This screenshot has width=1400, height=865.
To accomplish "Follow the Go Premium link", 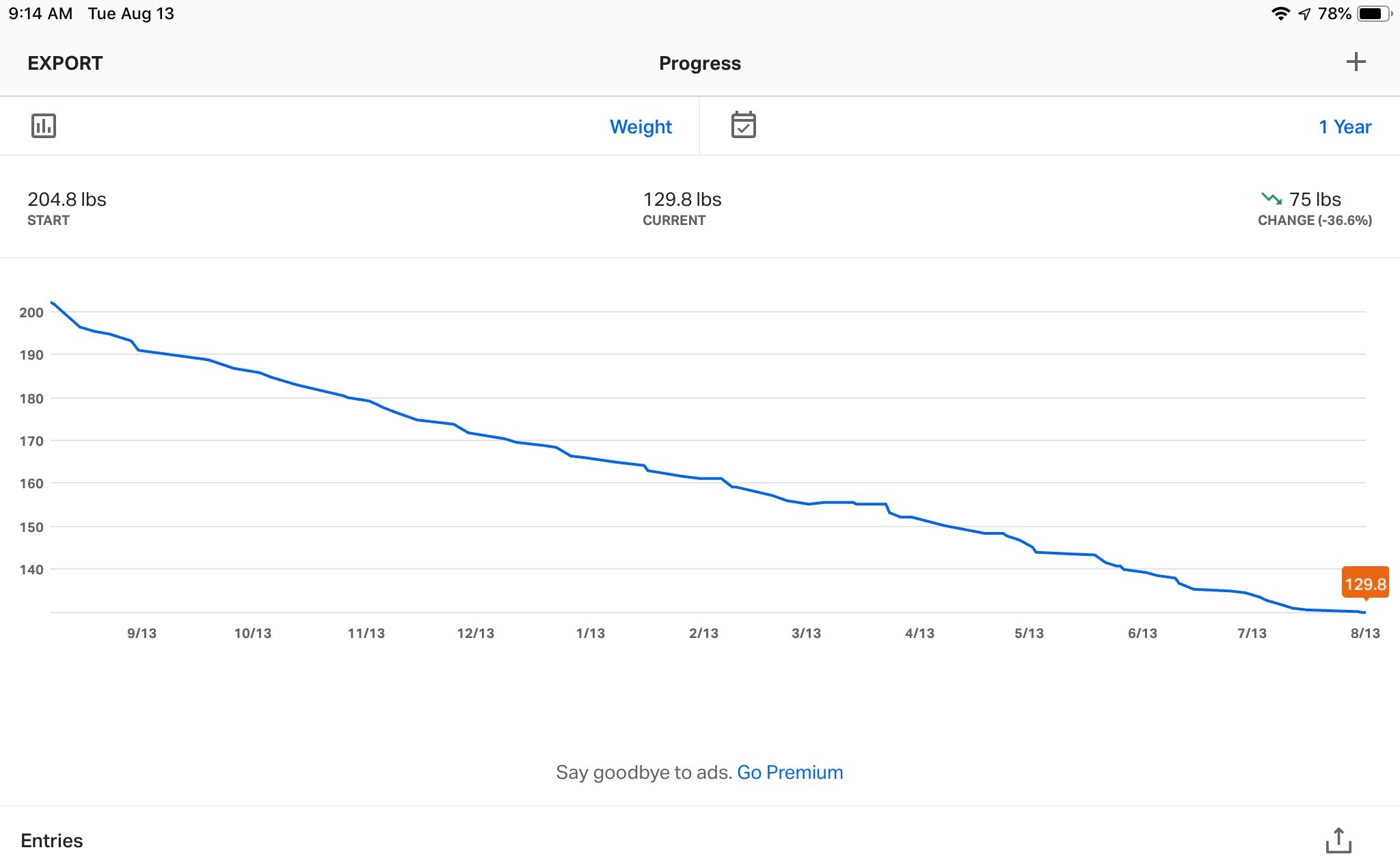I will point(790,772).
